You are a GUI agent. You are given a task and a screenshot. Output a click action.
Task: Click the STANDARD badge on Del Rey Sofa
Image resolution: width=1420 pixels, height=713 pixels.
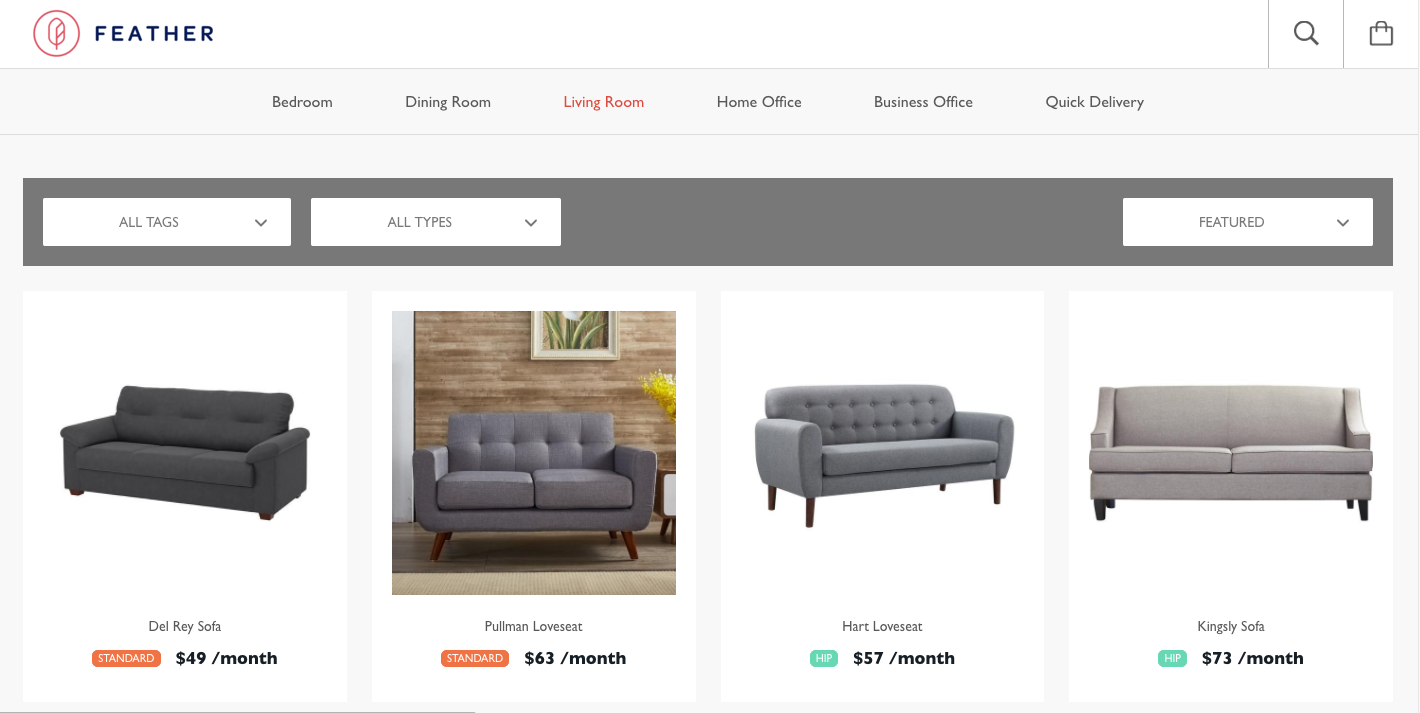[126, 658]
